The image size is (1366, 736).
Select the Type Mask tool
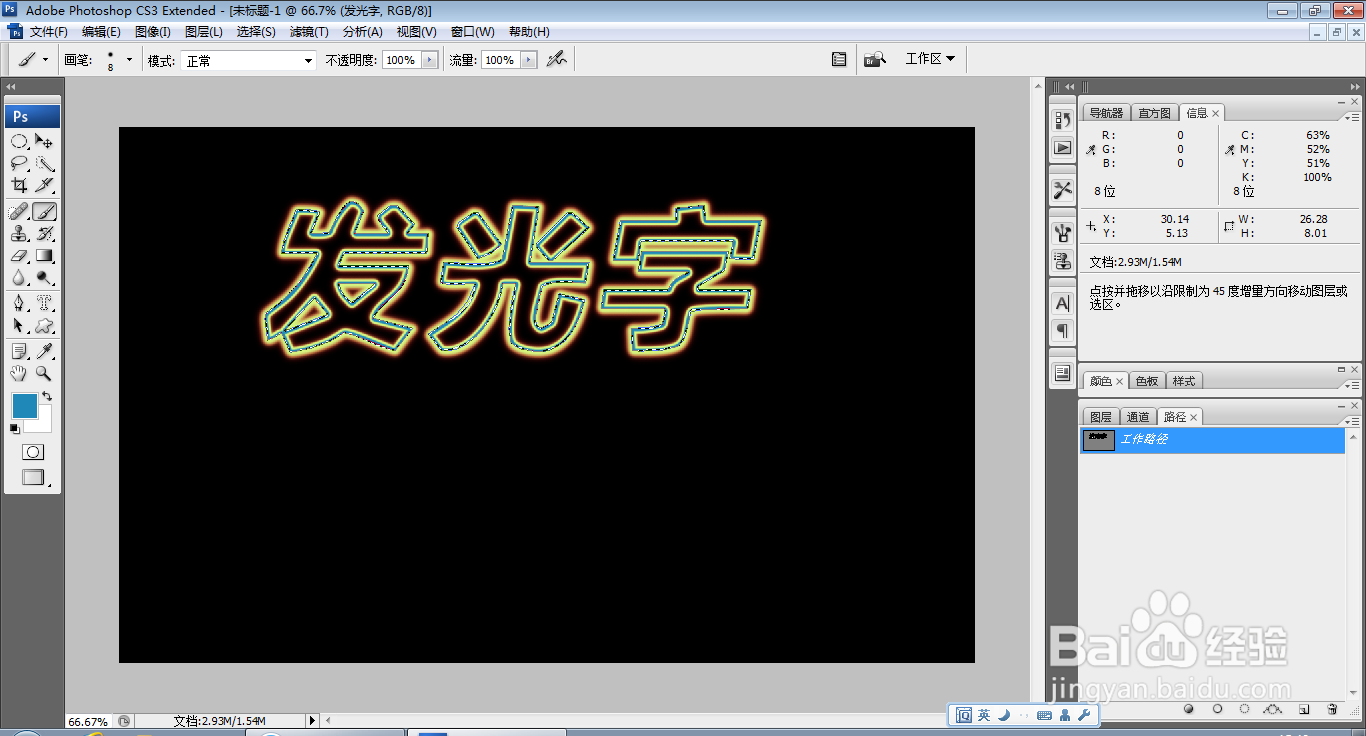pyautogui.click(x=44, y=303)
